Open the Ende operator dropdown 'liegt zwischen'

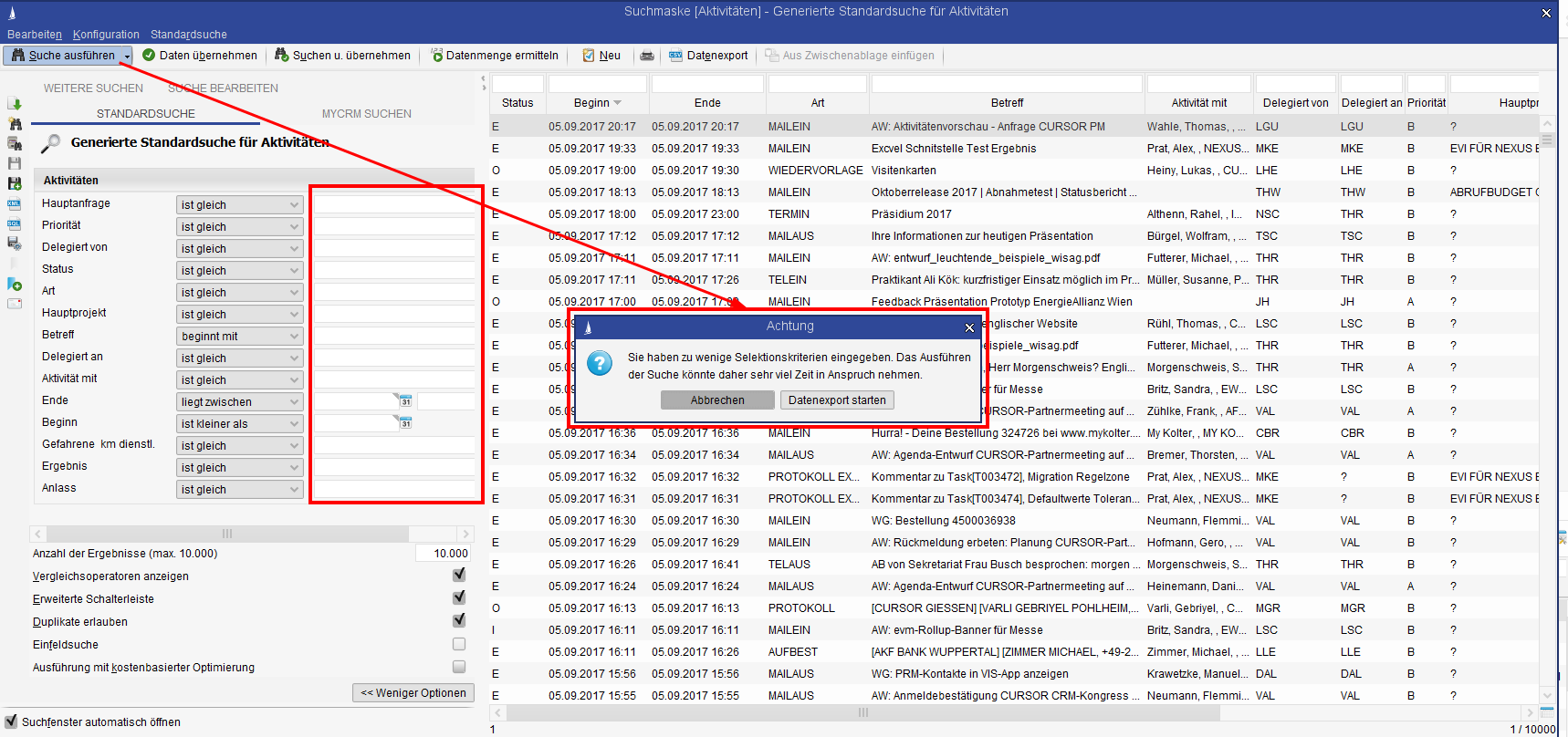point(239,402)
